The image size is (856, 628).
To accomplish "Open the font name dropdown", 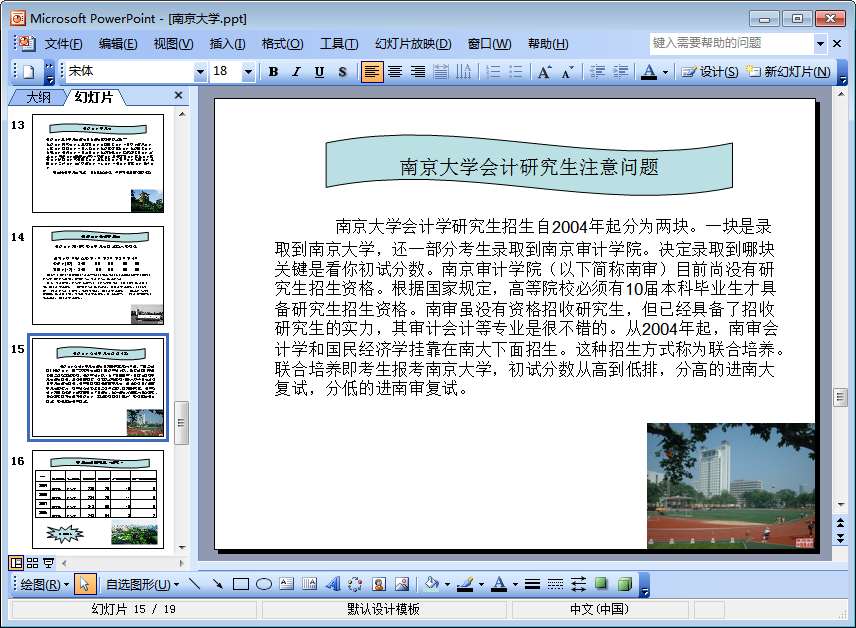I will [x=200, y=72].
